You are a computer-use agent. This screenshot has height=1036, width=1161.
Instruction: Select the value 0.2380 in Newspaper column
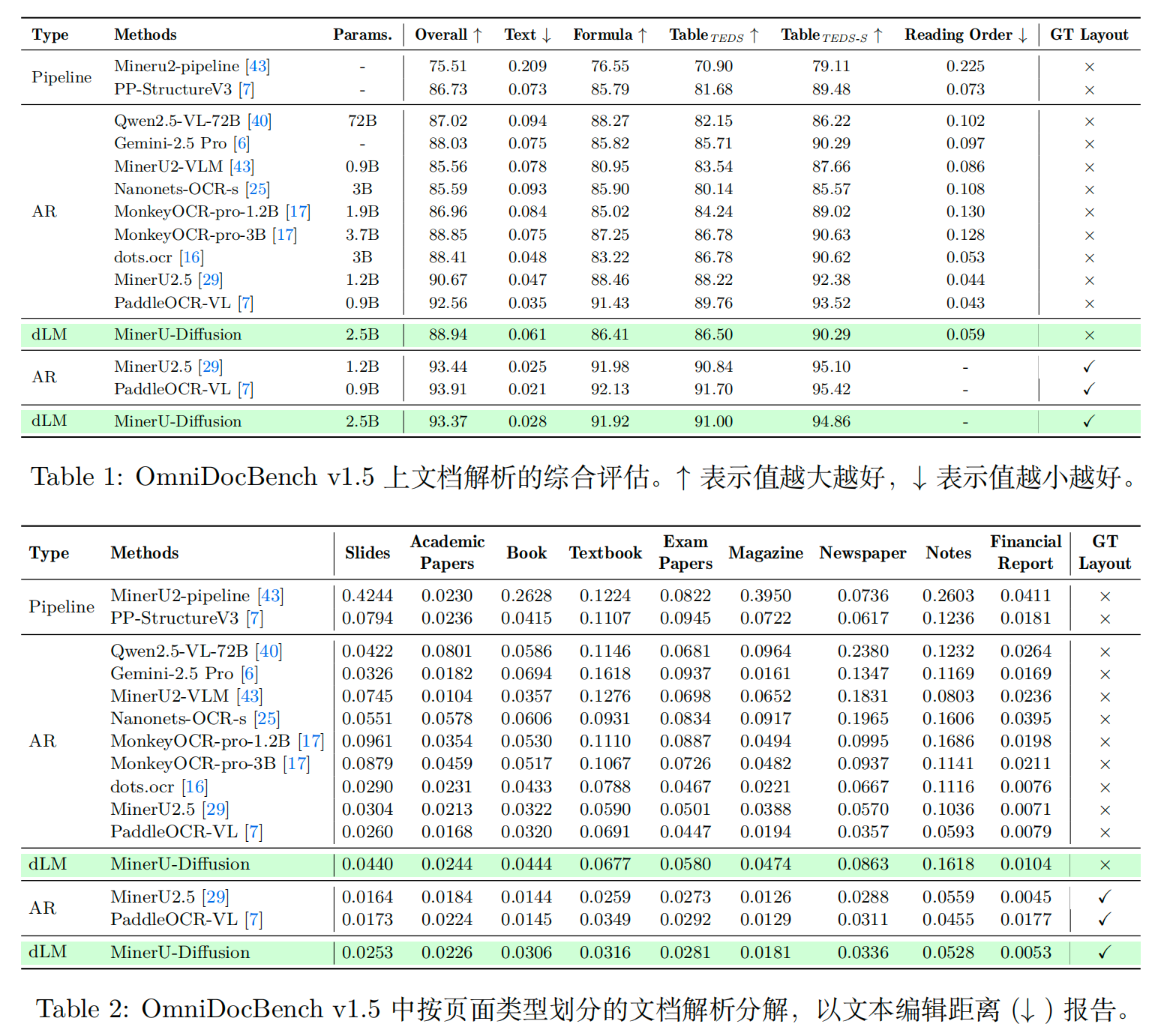pyautogui.click(x=863, y=651)
